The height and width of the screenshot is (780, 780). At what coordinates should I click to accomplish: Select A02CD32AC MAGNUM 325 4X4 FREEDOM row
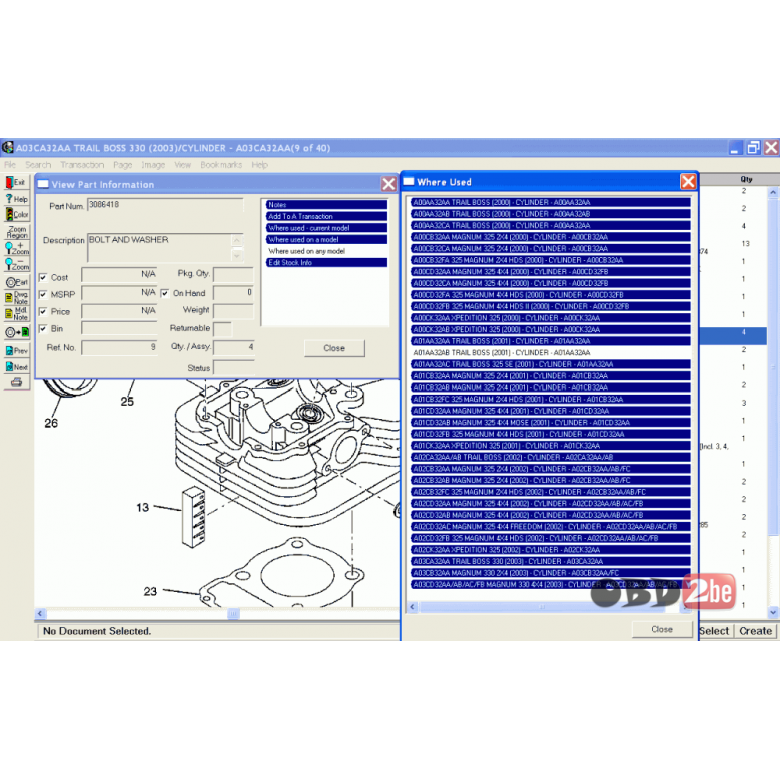point(550,526)
